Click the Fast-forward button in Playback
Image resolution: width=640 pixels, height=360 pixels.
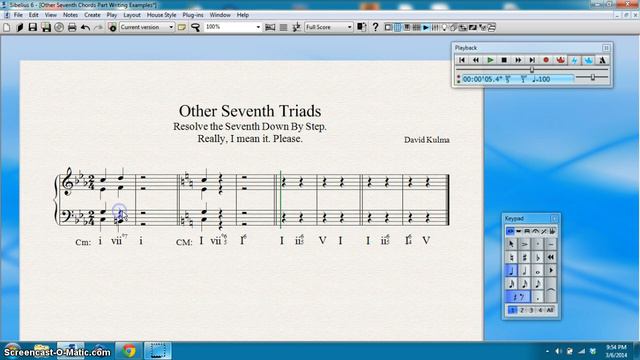pos(518,60)
